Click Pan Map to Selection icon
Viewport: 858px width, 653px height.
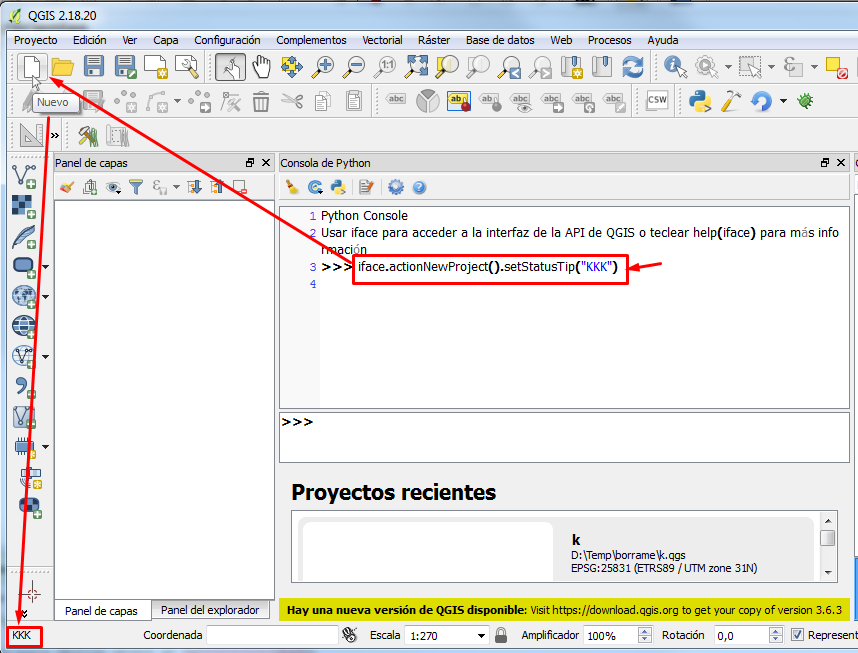pyautogui.click(x=292, y=67)
